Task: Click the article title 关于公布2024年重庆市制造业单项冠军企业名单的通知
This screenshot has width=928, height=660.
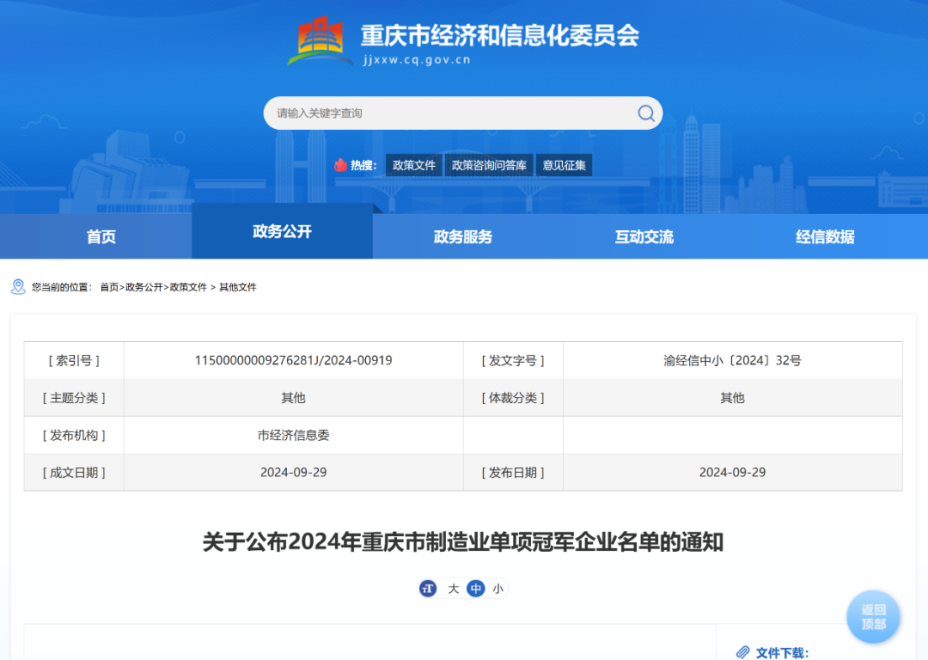Action: (x=463, y=542)
